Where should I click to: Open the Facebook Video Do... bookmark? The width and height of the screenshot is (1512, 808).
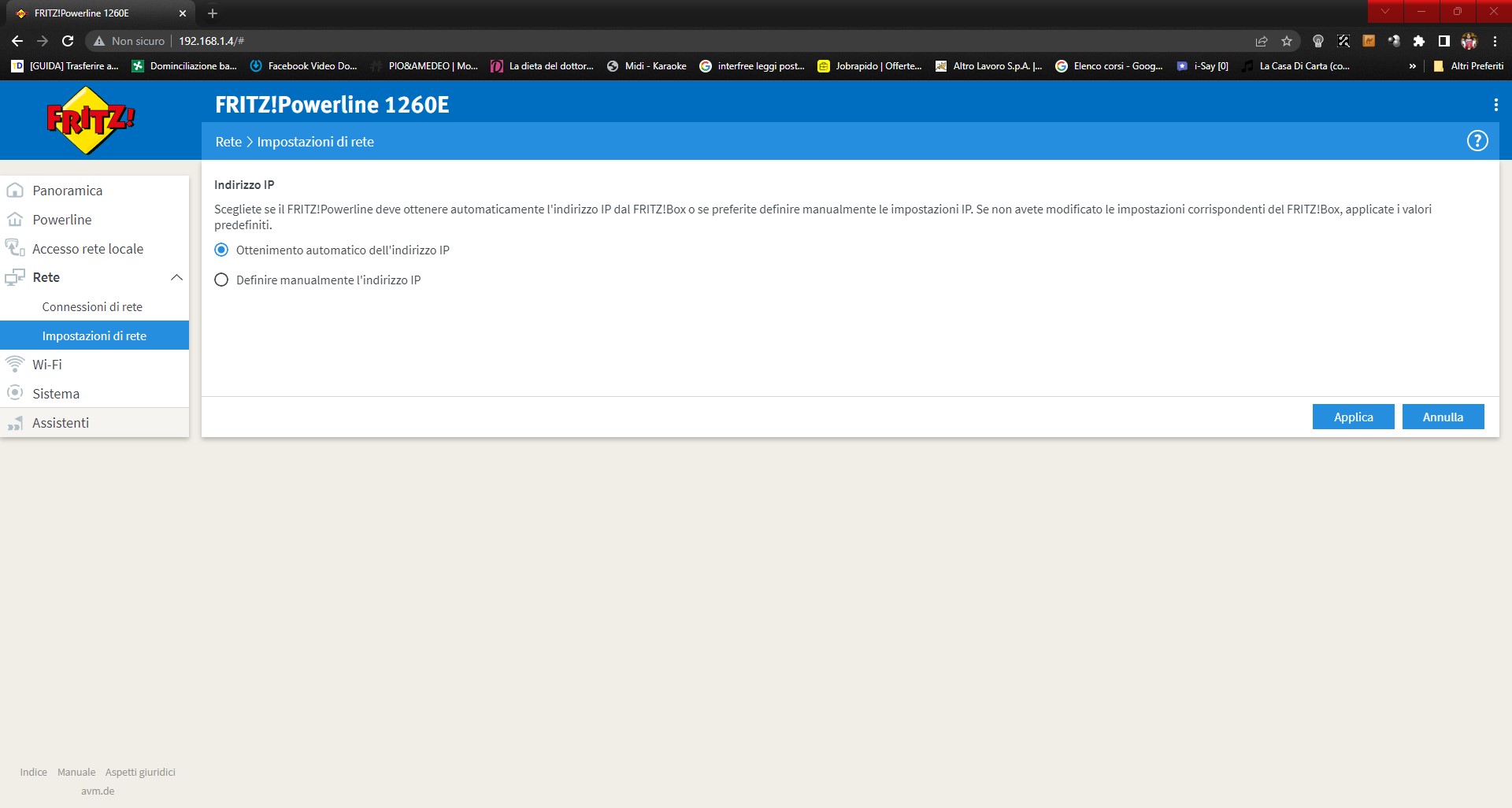pyautogui.click(x=303, y=66)
